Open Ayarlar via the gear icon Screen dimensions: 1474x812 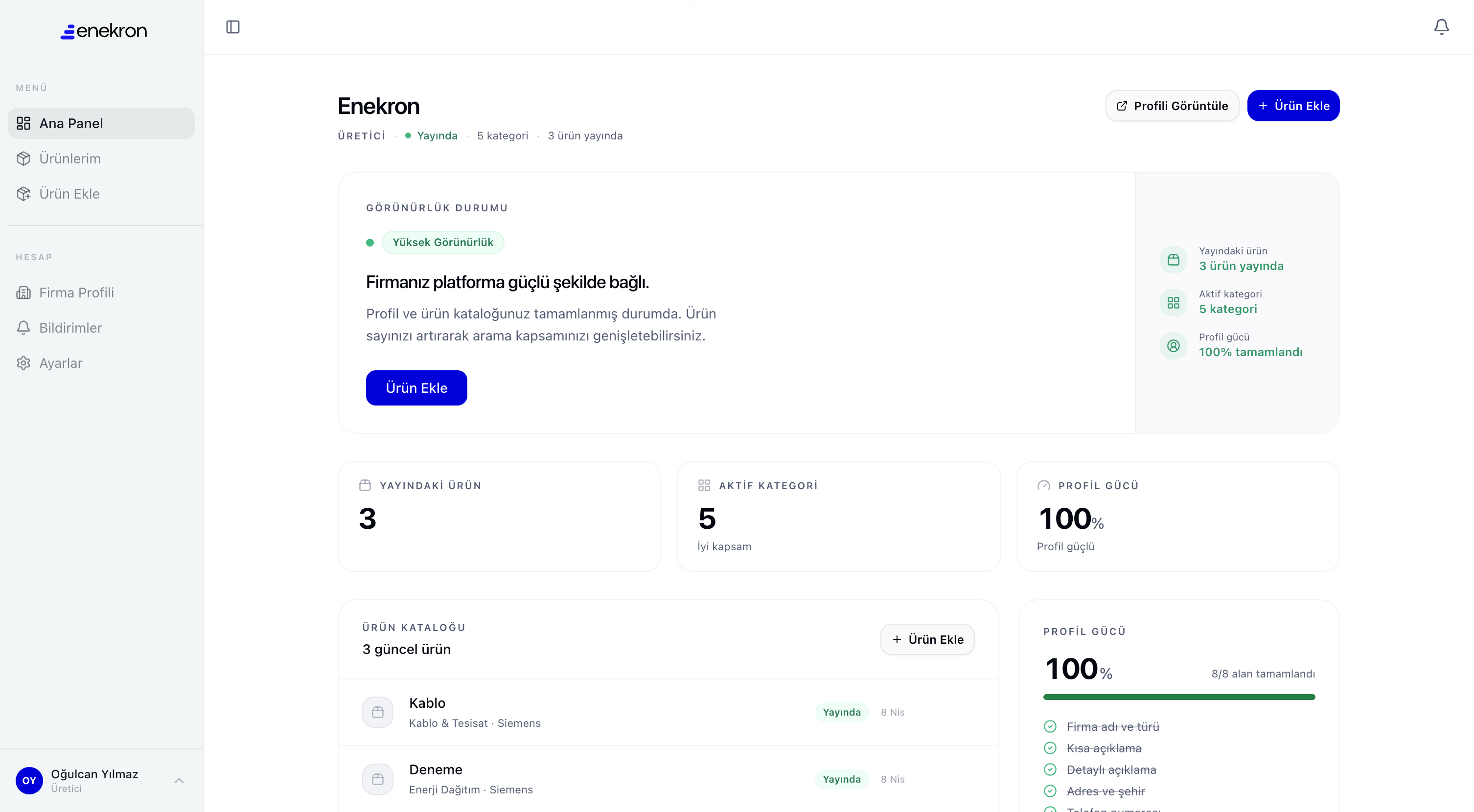[23, 363]
